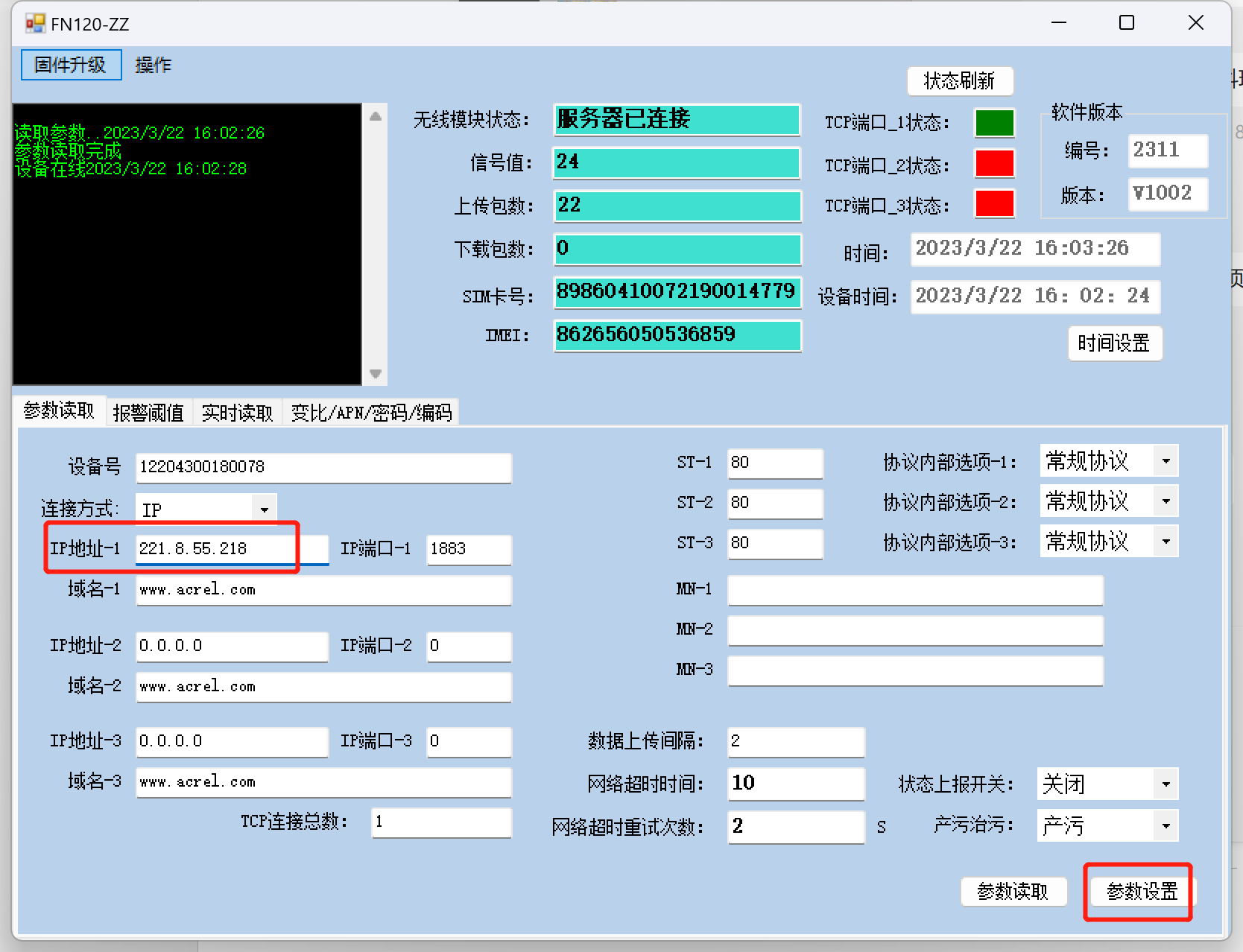1243x952 pixels.
Task: Open the 操作 menu
Action: click(153, 65)
